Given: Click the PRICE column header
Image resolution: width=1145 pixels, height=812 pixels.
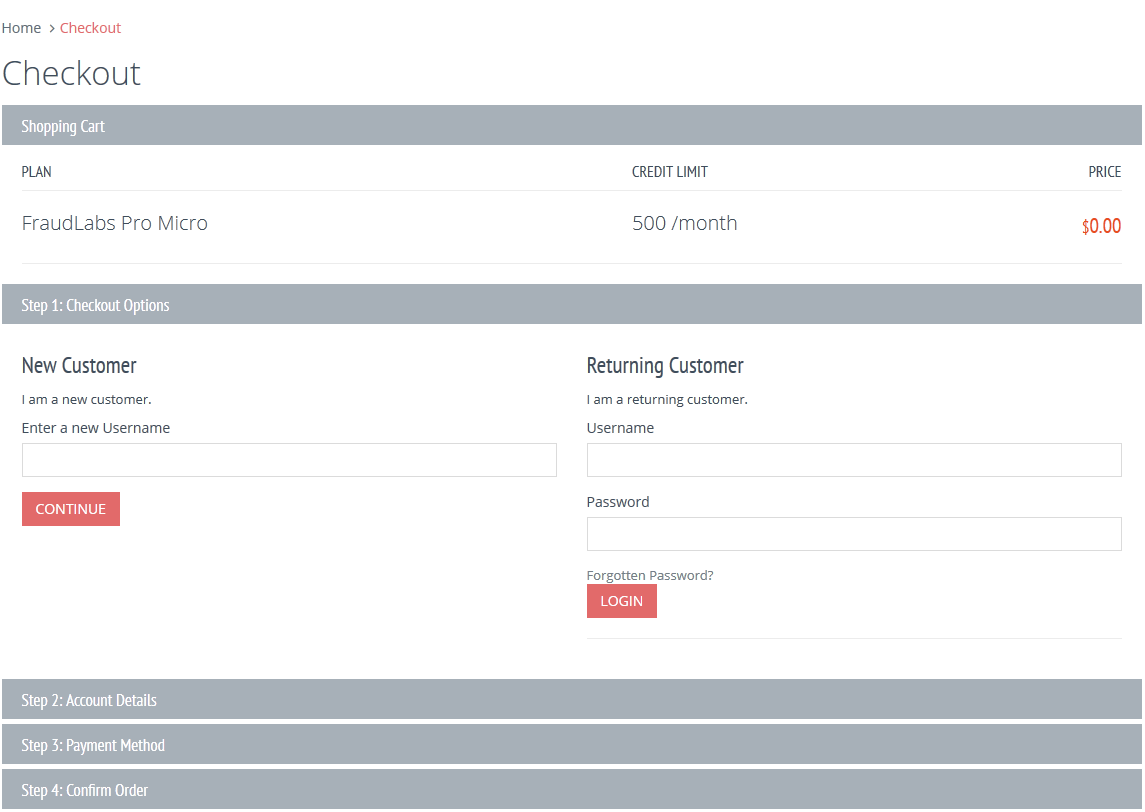Looking at the screenshot, I should (x=1105, y=172).
